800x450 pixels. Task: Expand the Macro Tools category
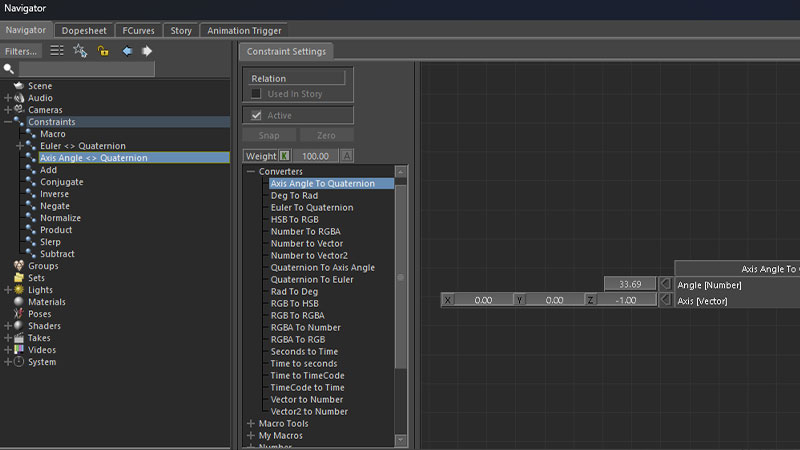[250, 424]
